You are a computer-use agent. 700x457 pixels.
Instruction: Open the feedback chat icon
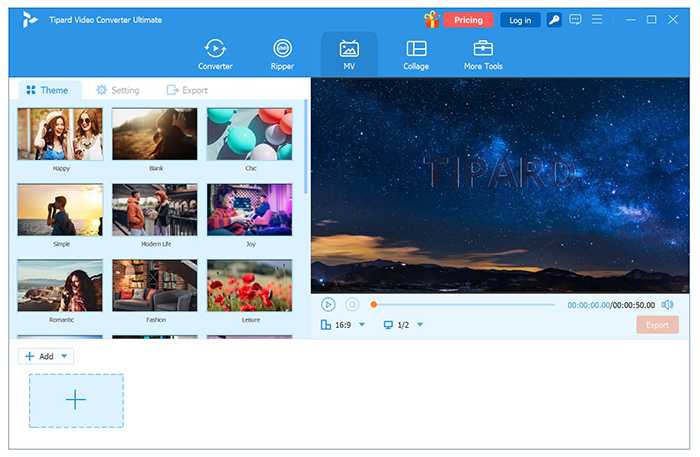tap(575, 20)
